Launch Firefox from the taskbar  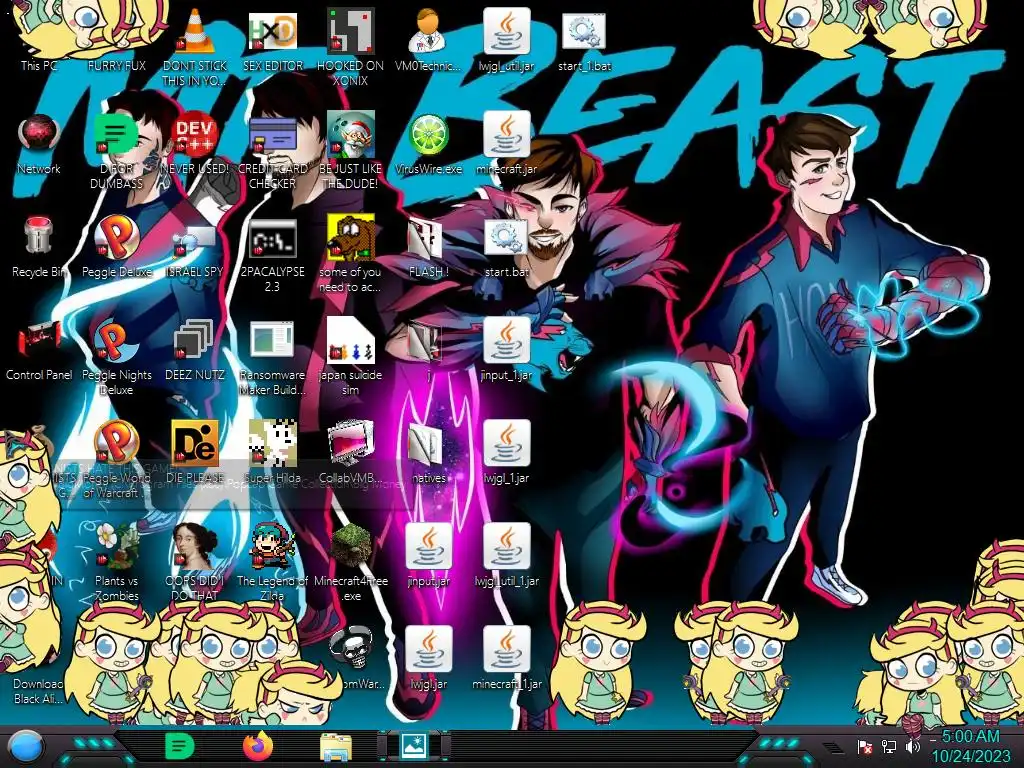click(258, 746)
